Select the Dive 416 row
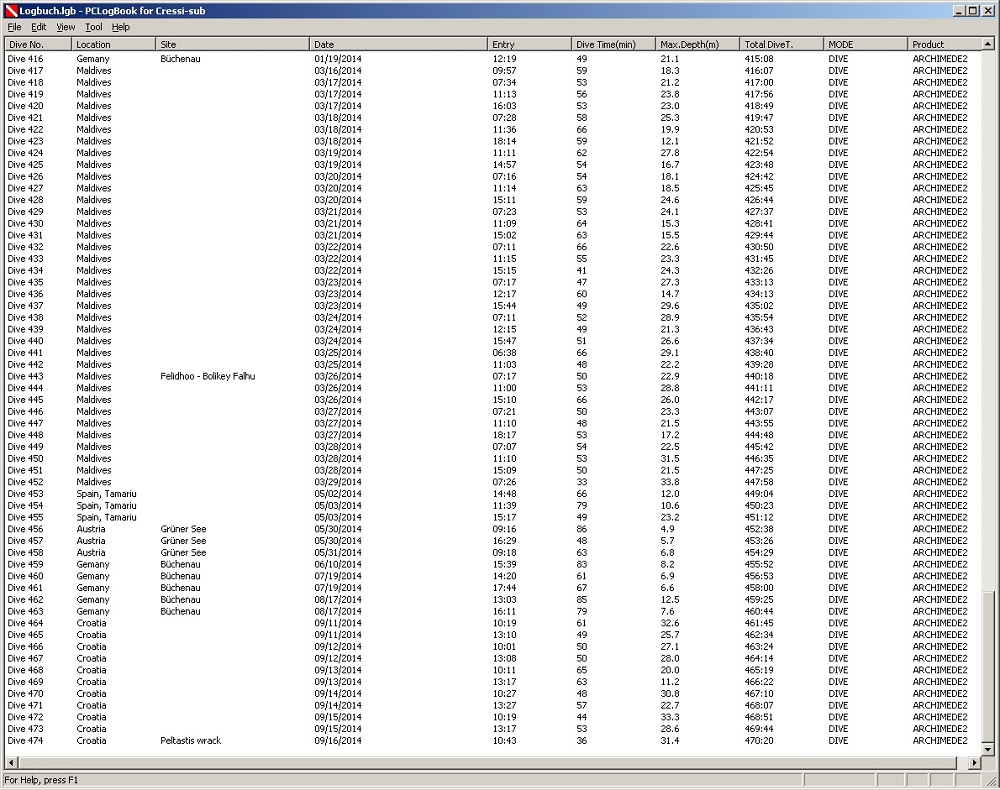 (493, 59)
